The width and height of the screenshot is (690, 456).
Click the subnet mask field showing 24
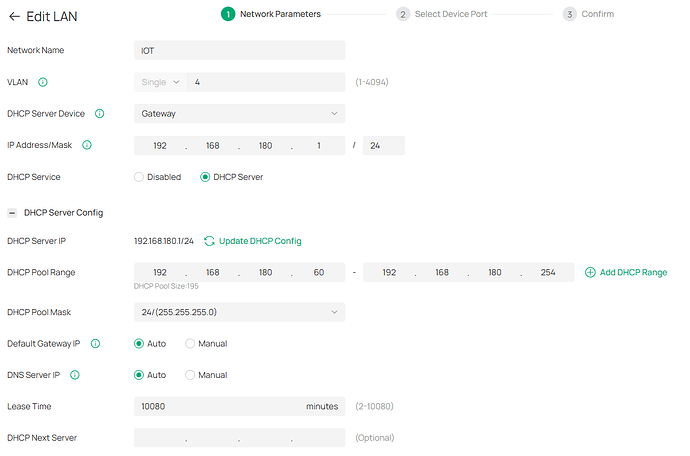[x=384, y=146]
